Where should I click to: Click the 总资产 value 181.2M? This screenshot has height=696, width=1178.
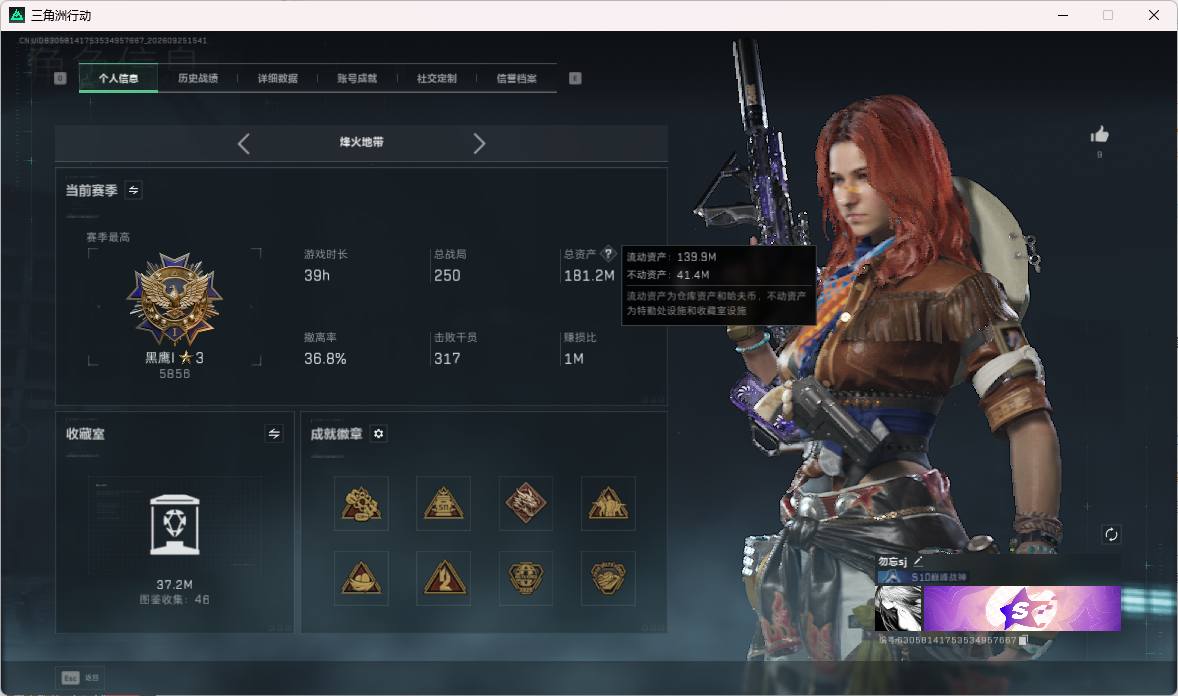point(589,276)
